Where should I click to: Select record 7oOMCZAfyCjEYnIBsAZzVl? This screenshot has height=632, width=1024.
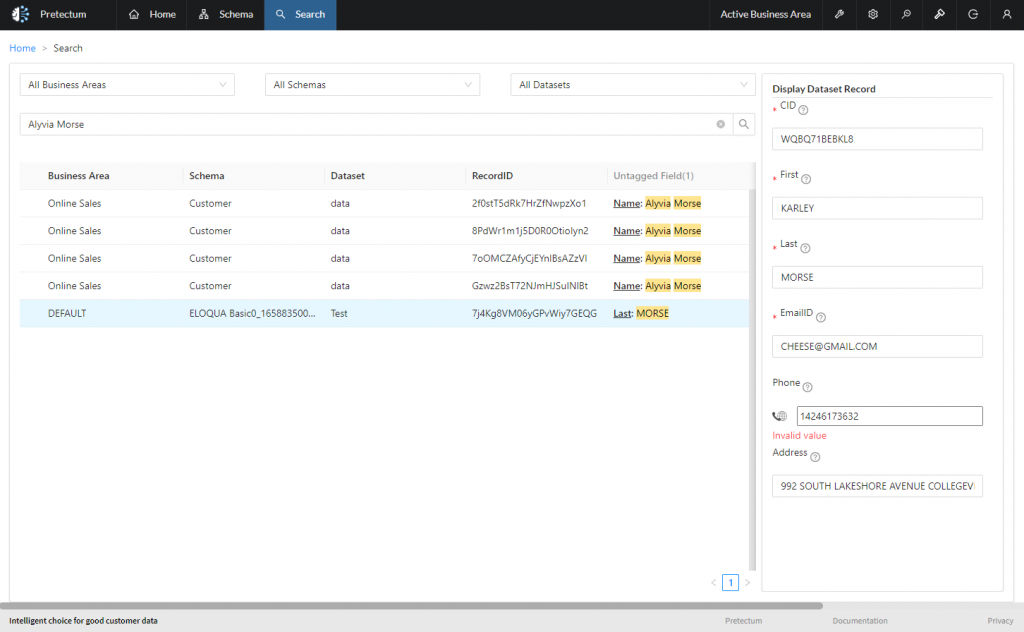click(x=384, y=259)
